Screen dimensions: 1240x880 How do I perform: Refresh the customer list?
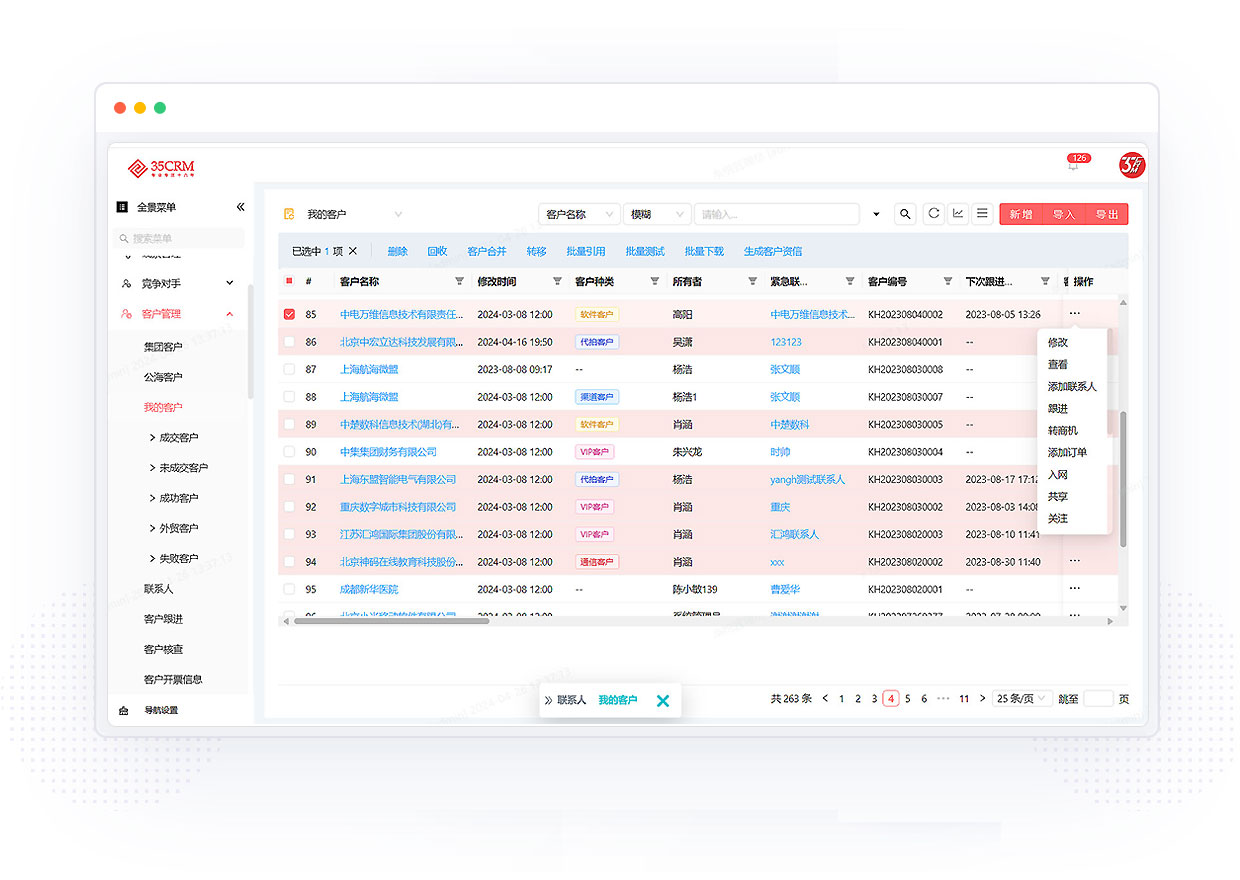tap(933, 214)
